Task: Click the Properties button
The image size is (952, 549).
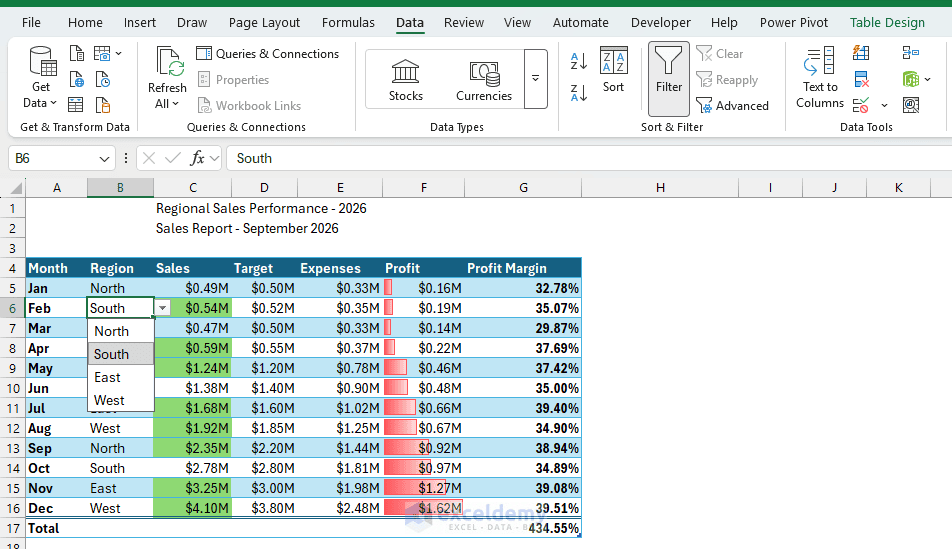Action: coord(234,80)
